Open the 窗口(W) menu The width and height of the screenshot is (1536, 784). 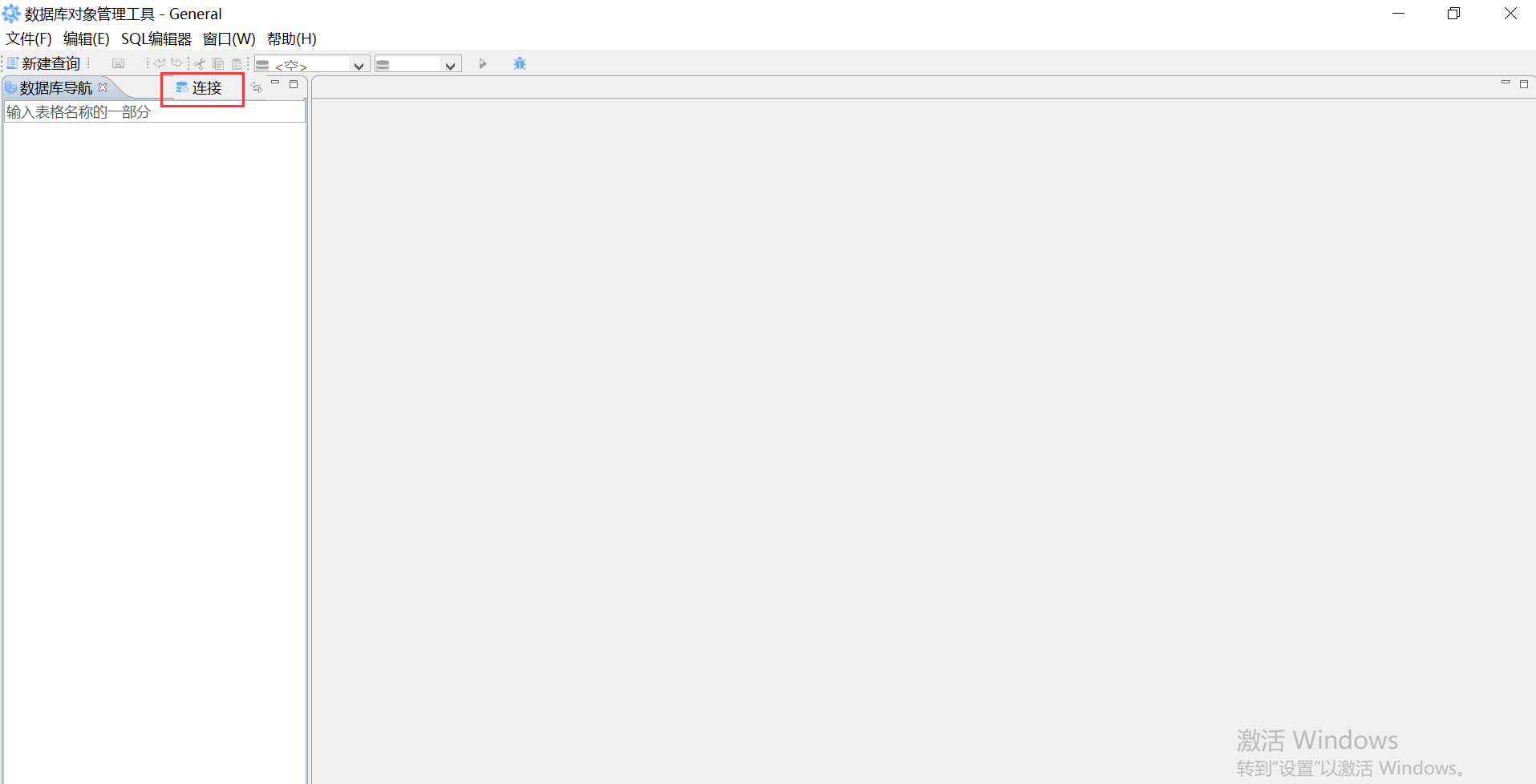pos(229,38)
